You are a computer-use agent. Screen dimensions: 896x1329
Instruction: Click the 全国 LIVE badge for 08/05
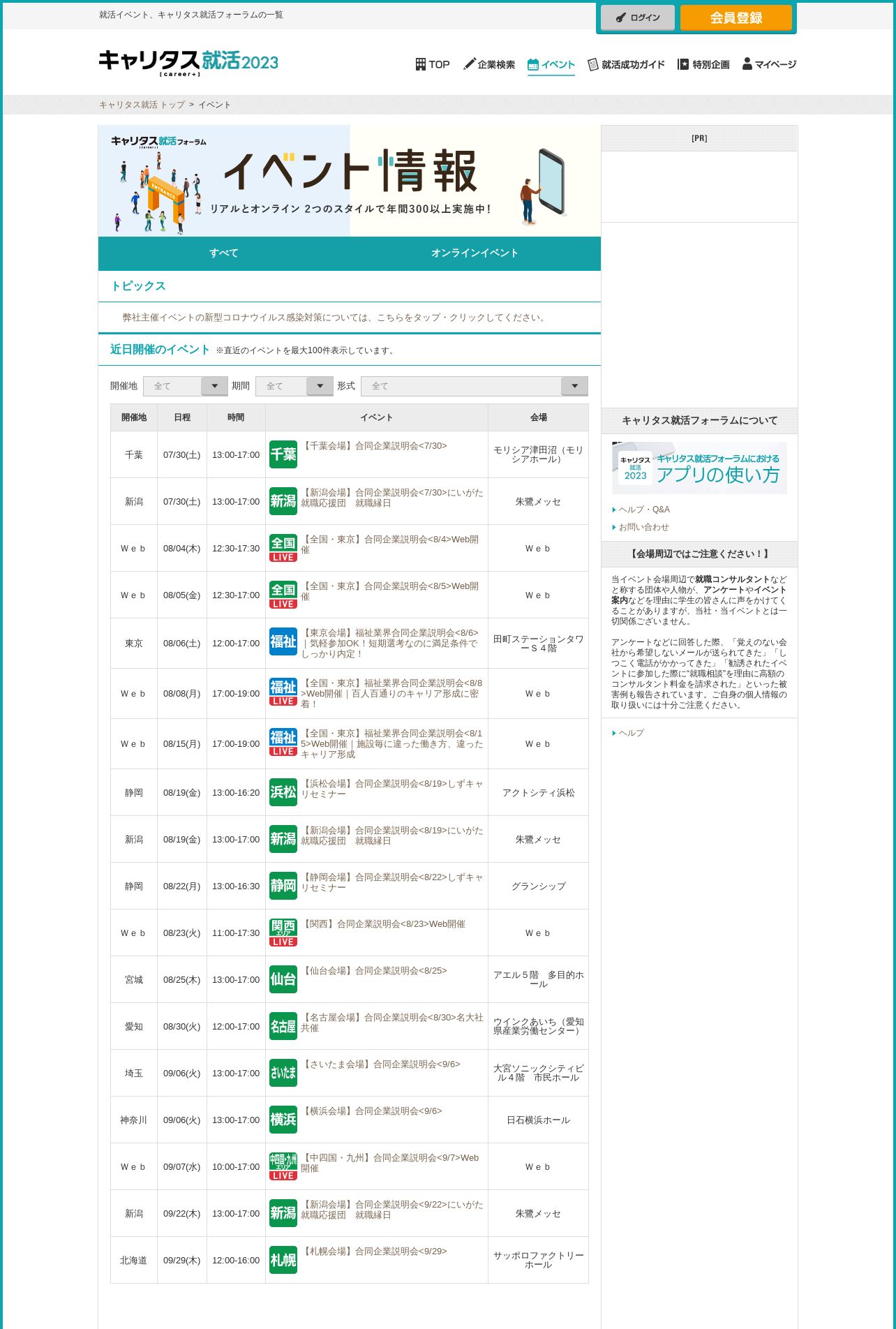pos(283,595)
